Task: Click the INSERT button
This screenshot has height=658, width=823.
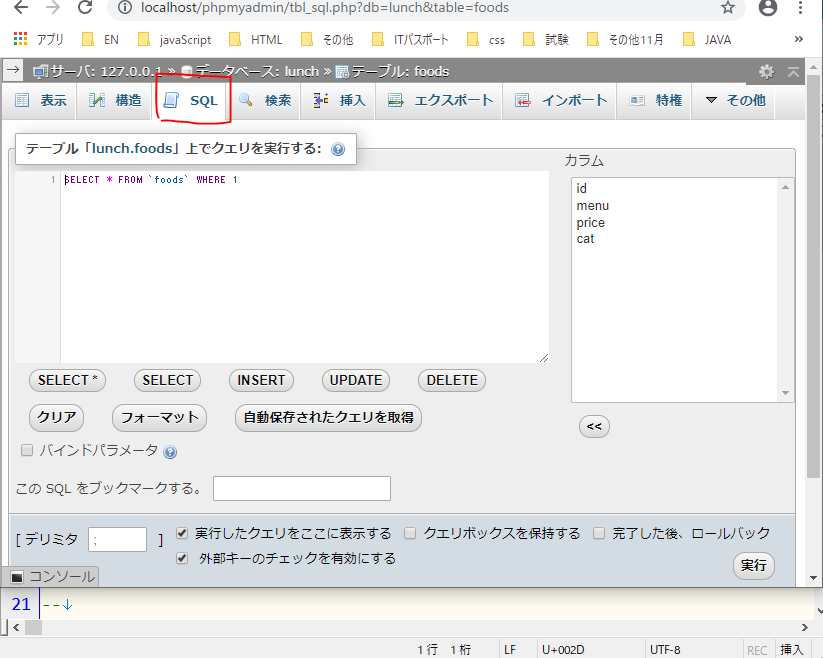Action: click(261, 380)
